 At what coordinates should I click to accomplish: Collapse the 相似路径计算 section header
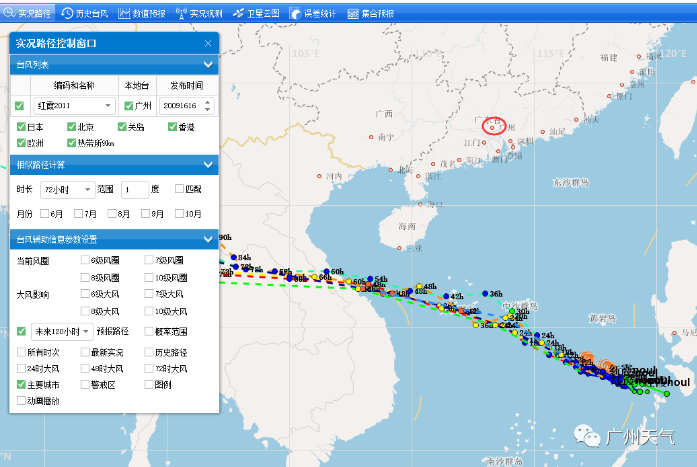point(207,164)
